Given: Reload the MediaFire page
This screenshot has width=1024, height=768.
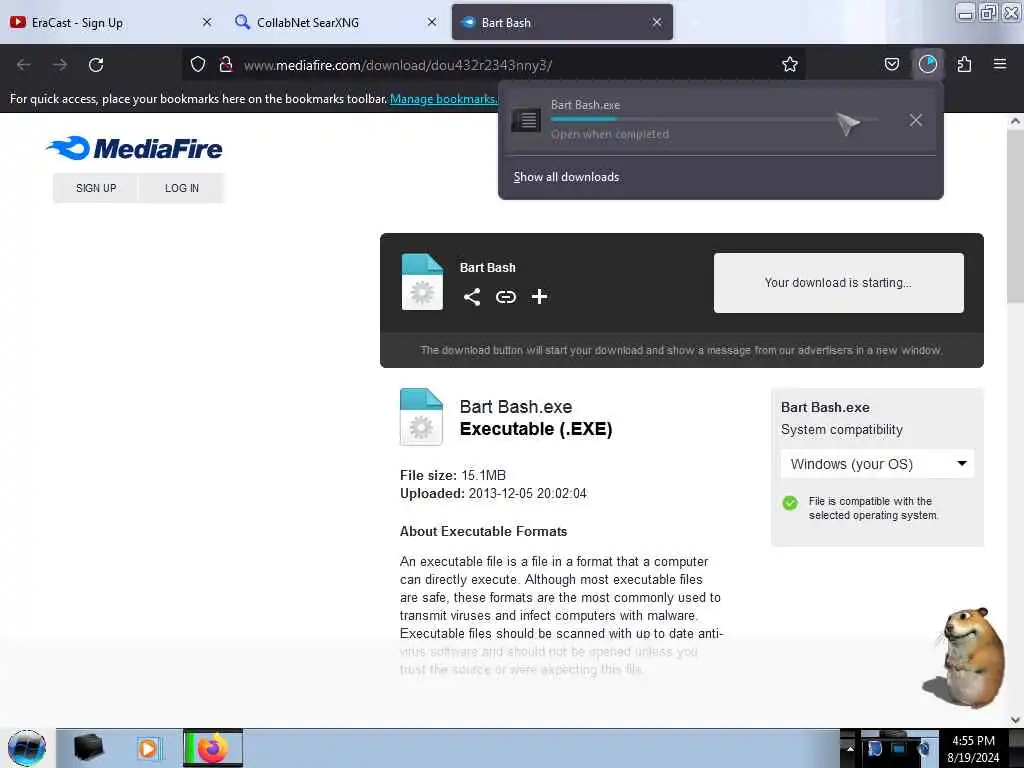Looking at the screenshot, I should tap(96, 65).
